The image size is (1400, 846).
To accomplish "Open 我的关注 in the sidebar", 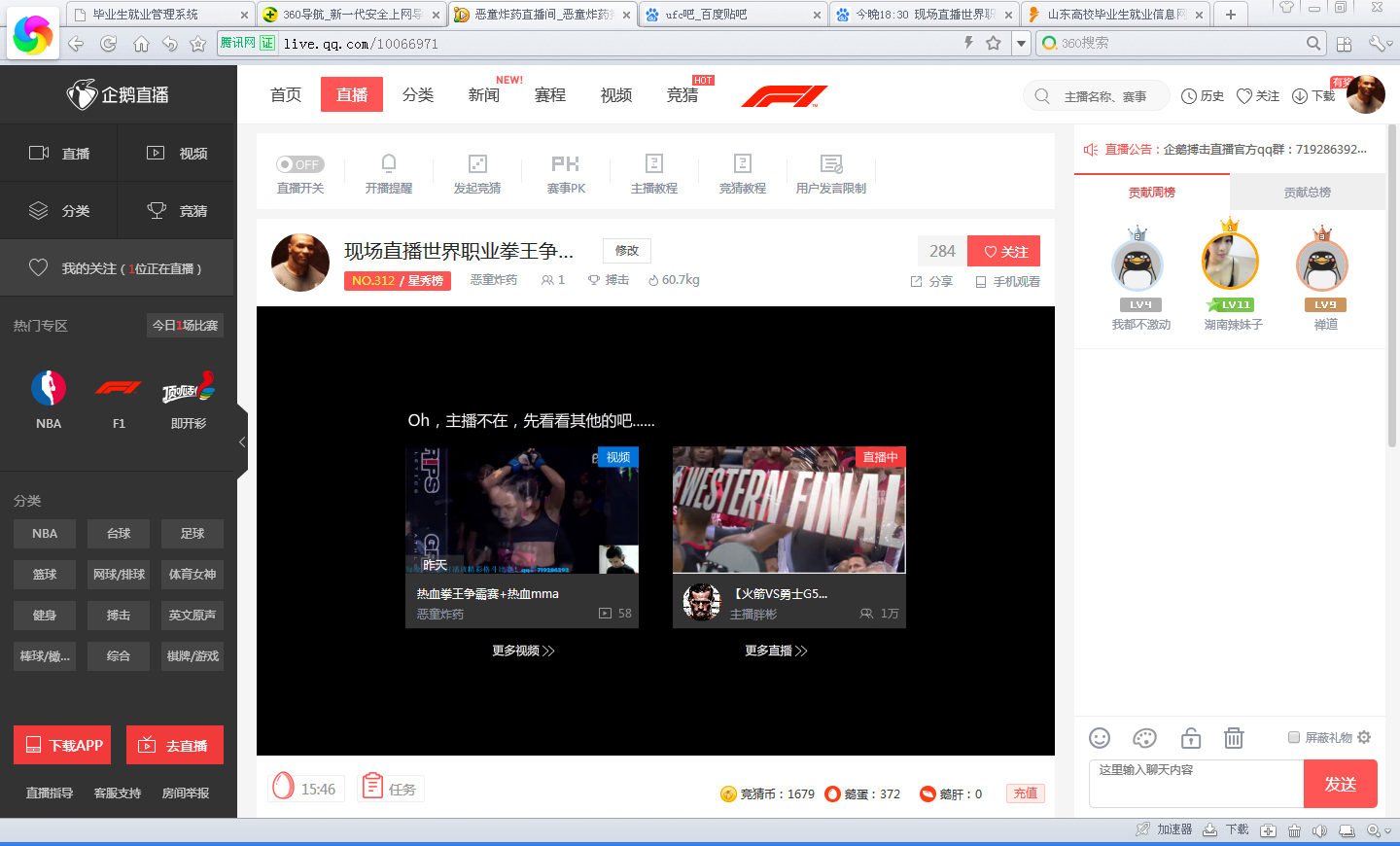I will [x=117, y=268].
